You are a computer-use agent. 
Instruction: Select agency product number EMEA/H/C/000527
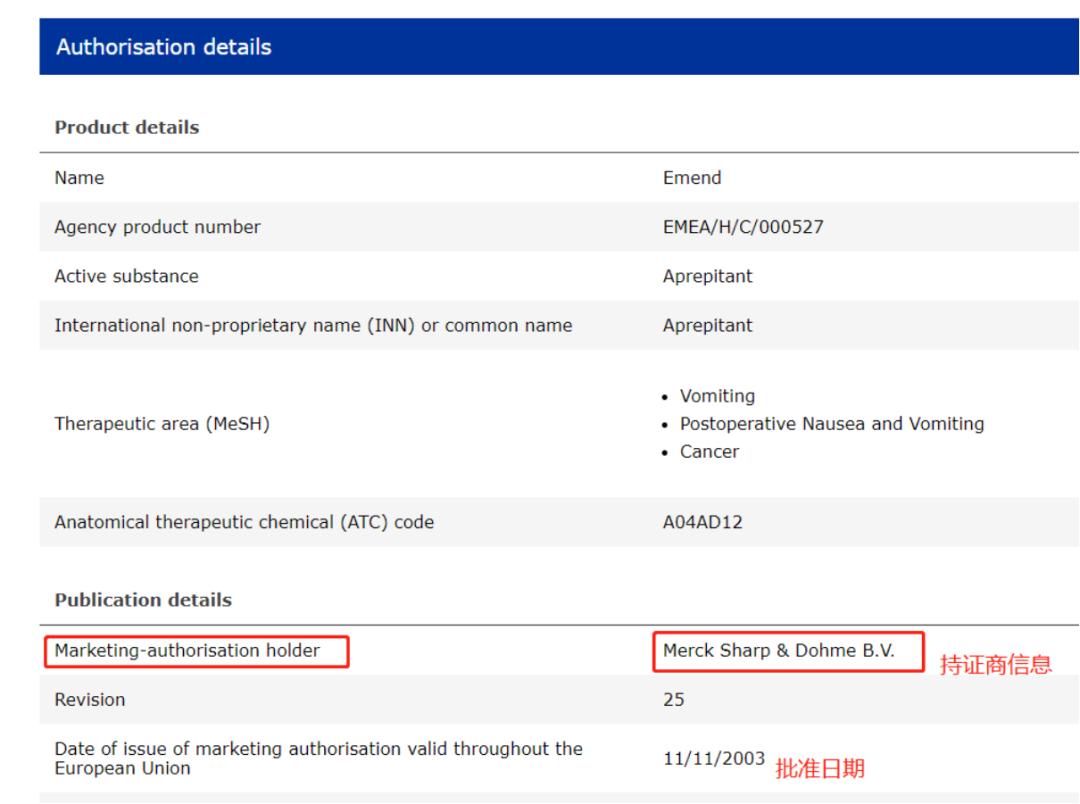[743, 227]
